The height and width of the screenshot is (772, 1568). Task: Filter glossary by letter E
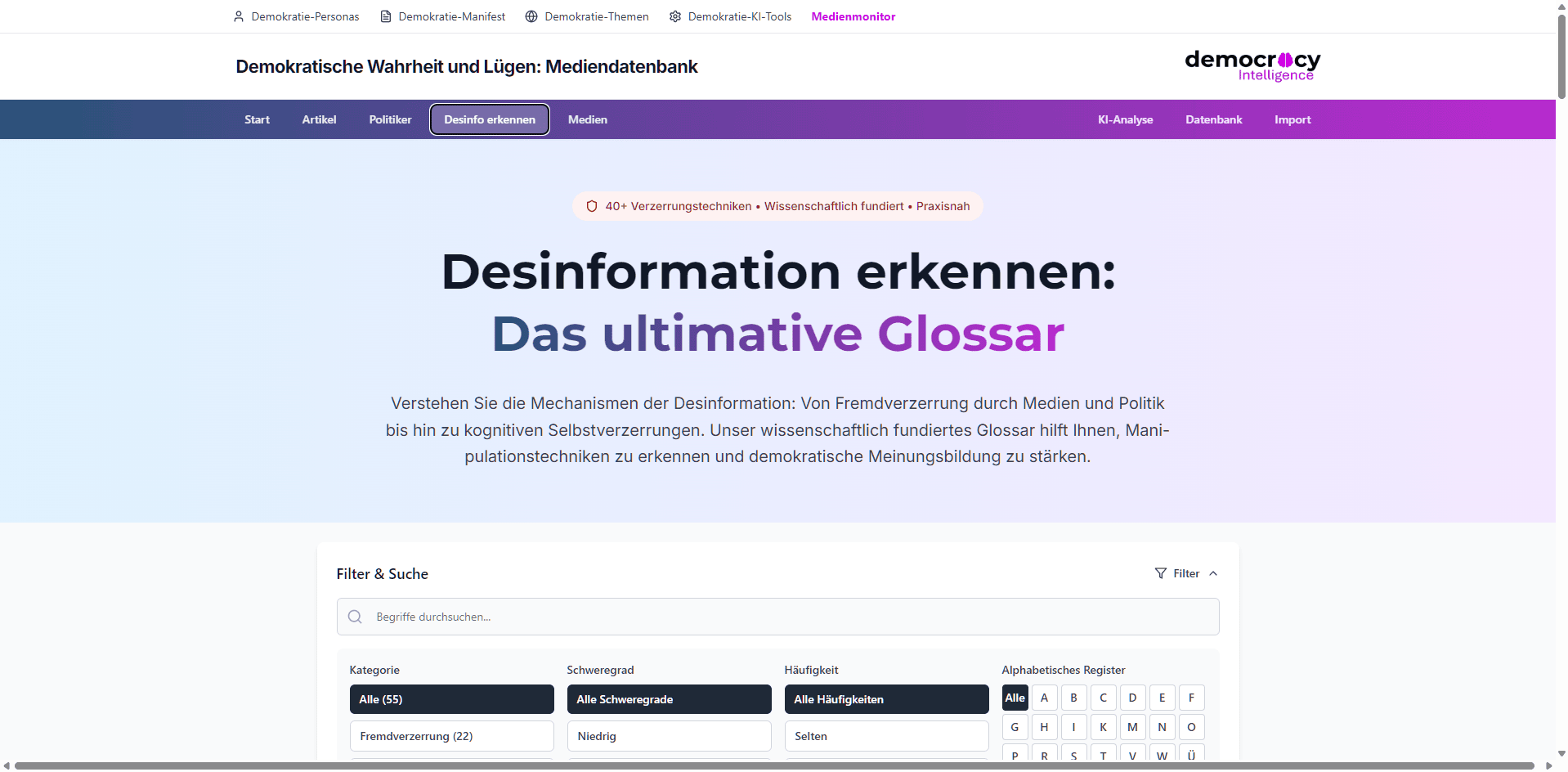[1162, 698]
